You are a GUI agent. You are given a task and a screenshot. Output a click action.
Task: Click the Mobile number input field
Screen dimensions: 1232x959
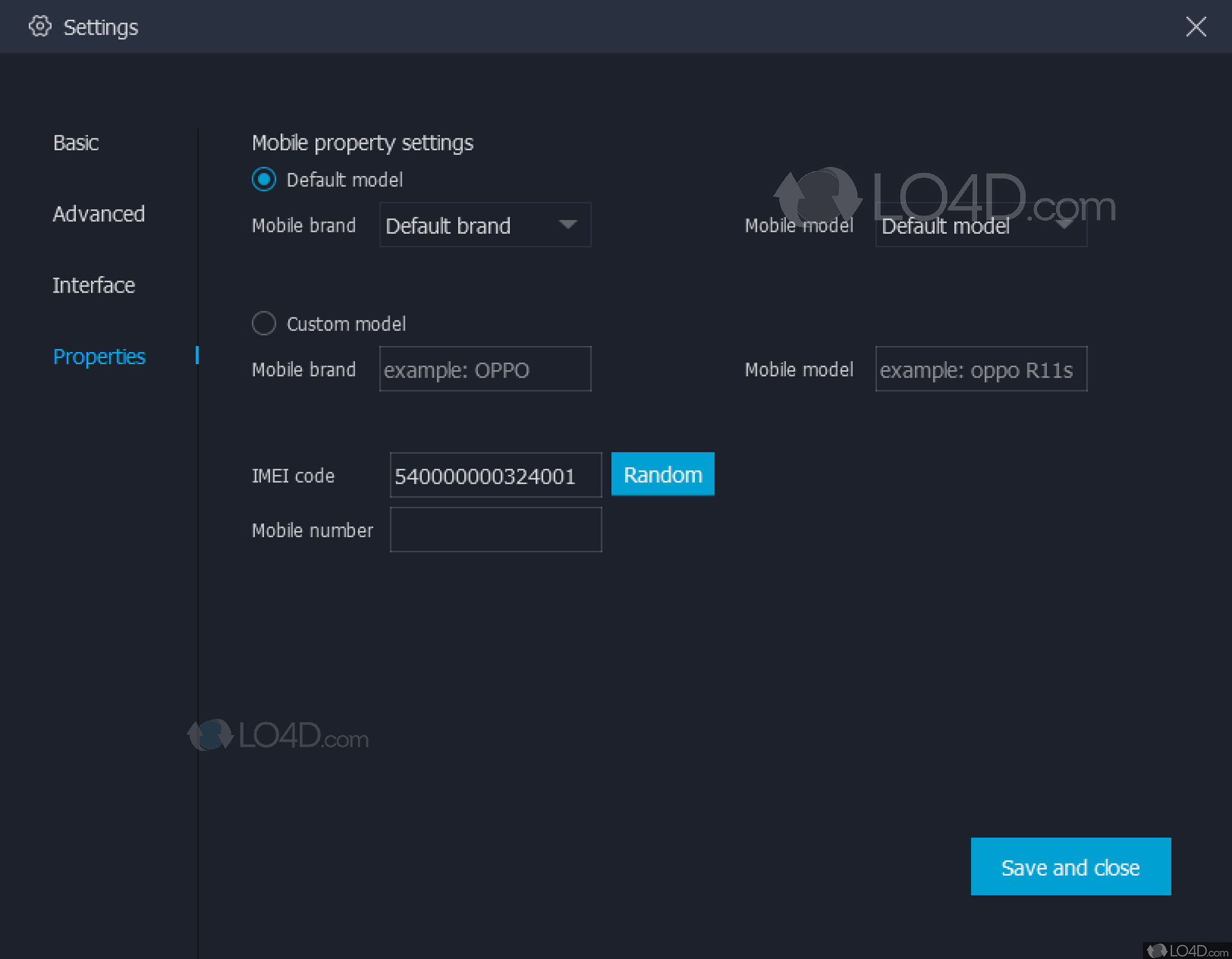(495, 529)
